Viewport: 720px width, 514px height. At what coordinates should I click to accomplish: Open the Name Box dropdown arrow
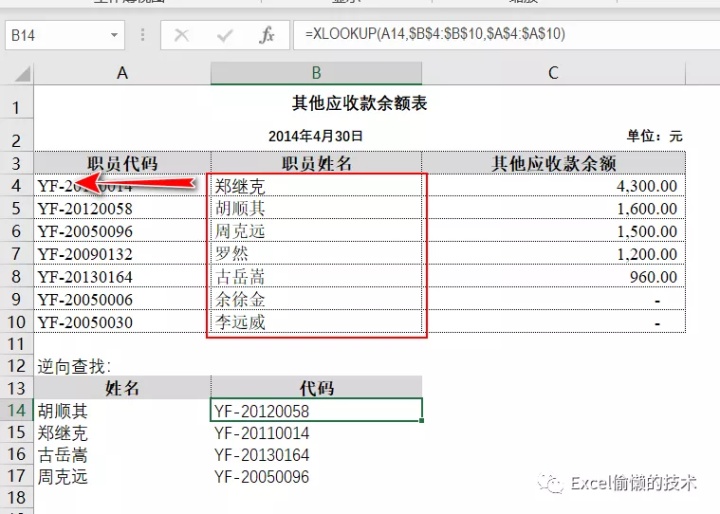(114, 35)
